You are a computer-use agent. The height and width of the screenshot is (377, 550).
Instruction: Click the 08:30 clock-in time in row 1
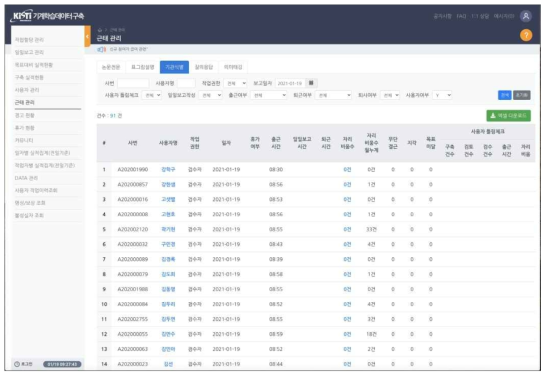point(276,169)
